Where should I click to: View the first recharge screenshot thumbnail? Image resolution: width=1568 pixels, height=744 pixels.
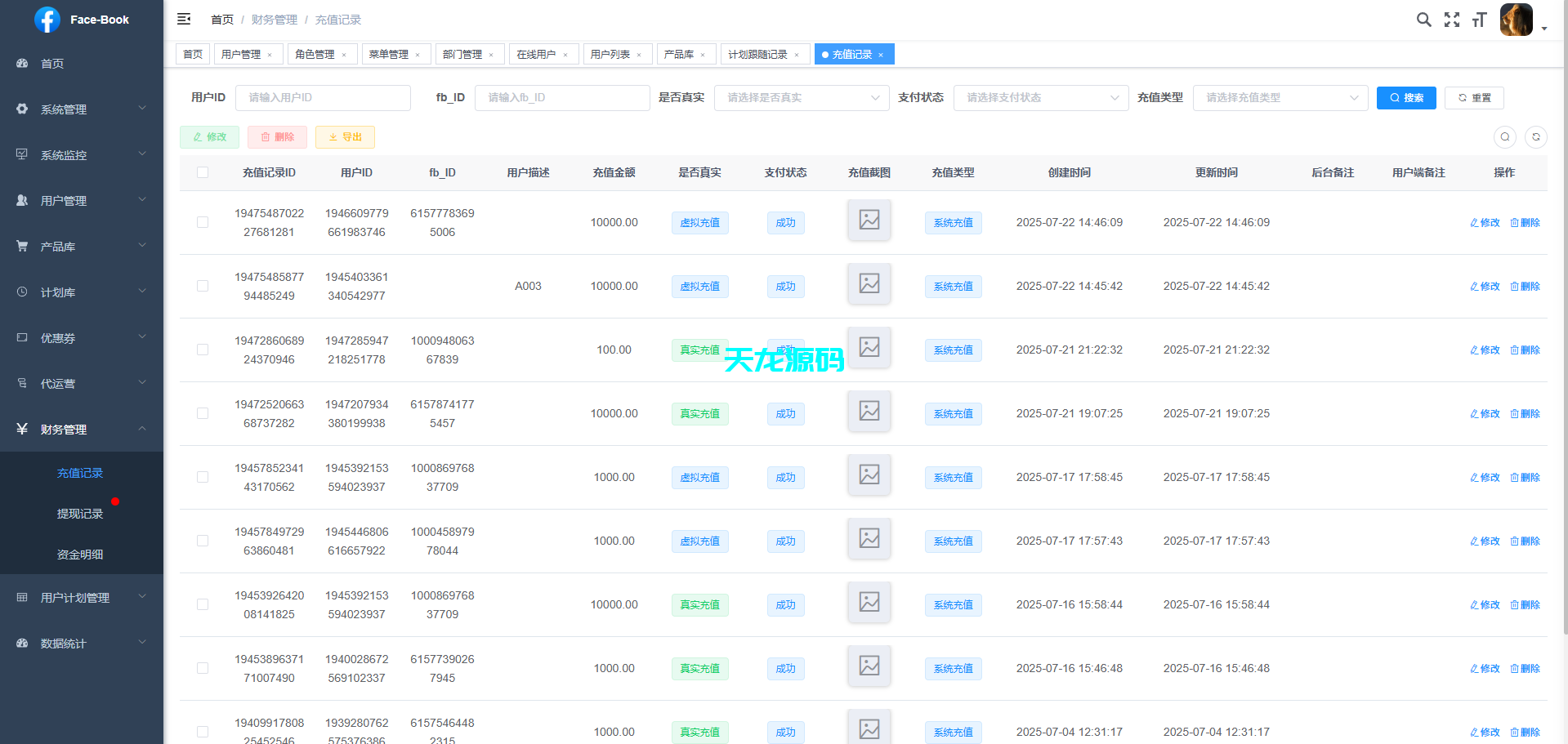(869, 221)
